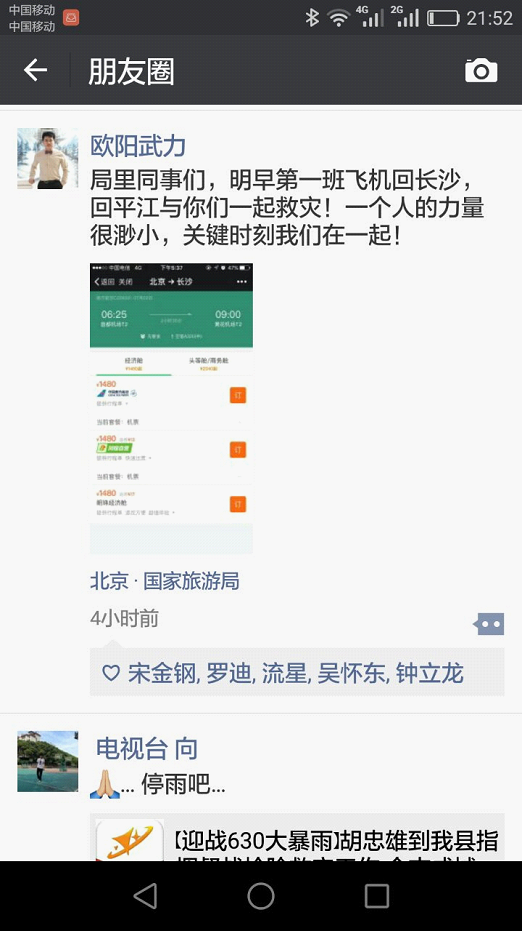522x931 pixels.
Task: Open the user name 电视台 向
Action: [147, 749]
